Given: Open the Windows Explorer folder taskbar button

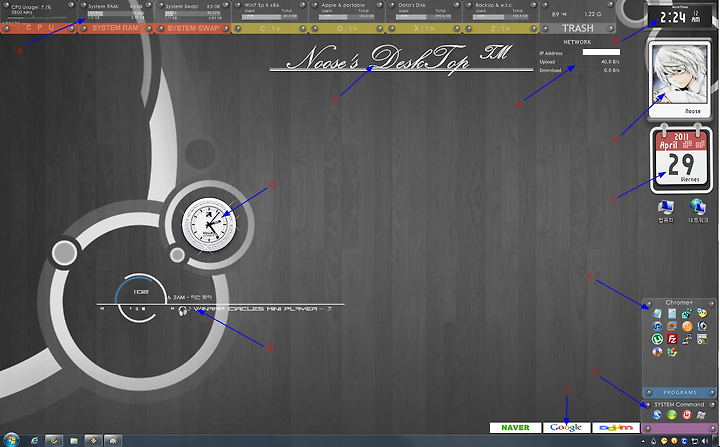Looking at the screenshot, I should click(74, 441).
